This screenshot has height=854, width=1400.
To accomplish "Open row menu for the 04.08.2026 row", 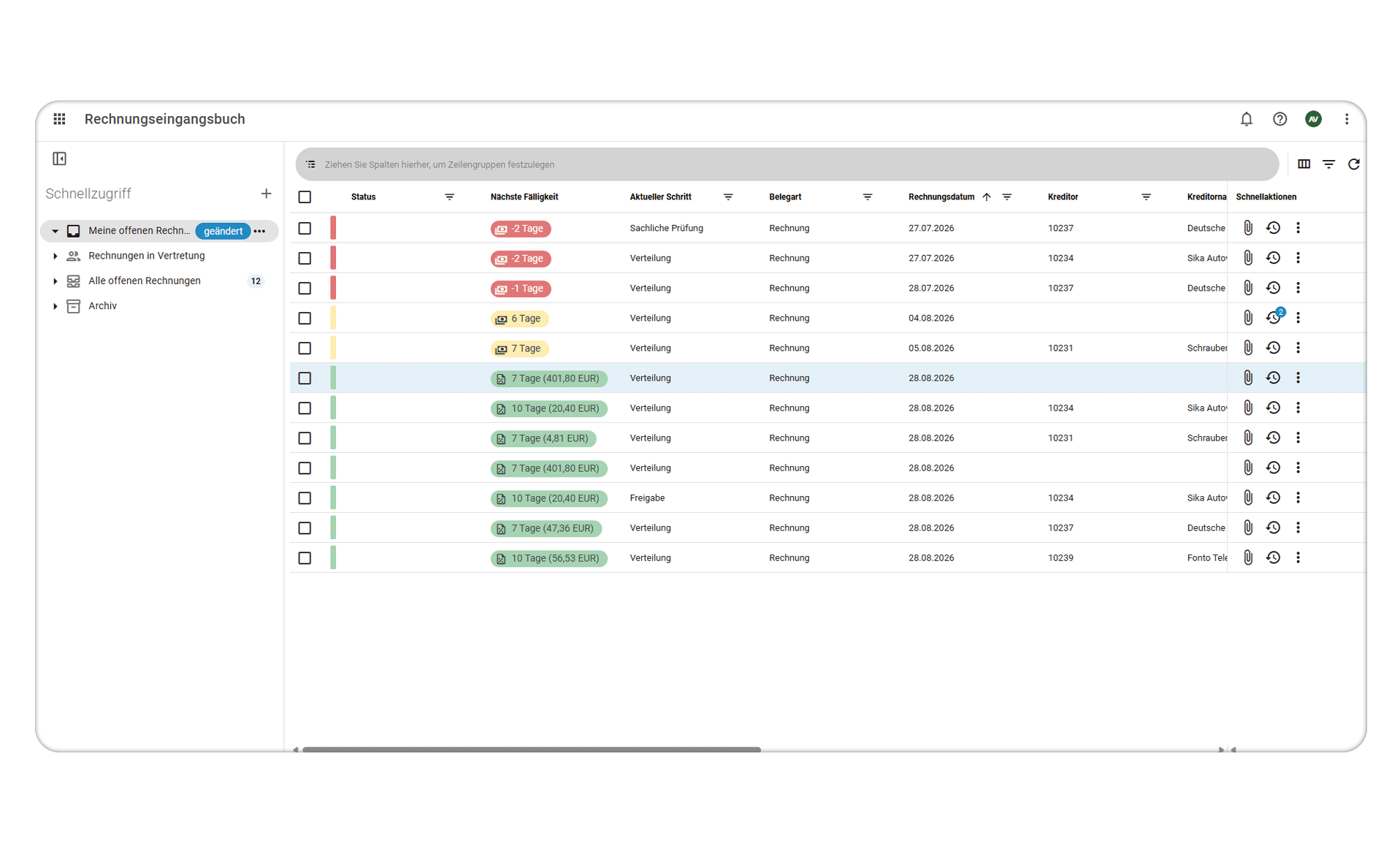I will click(x=1298, y=318).
